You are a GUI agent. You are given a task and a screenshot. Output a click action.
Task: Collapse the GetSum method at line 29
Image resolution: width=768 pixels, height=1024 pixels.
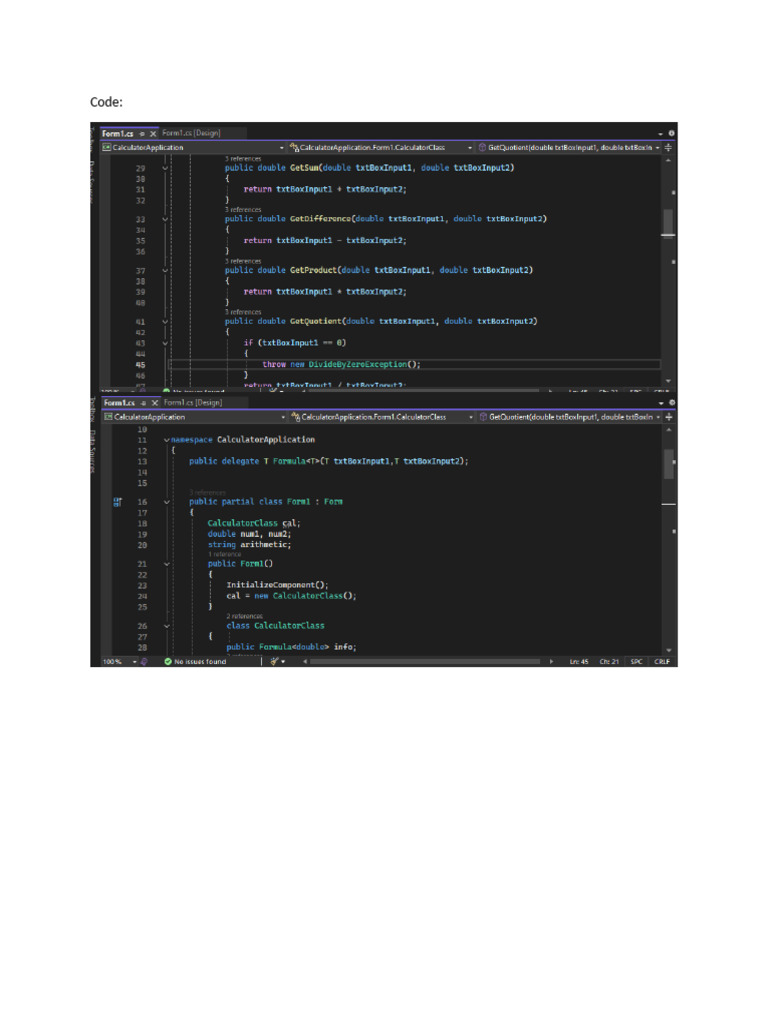click(x=165, y=168)
